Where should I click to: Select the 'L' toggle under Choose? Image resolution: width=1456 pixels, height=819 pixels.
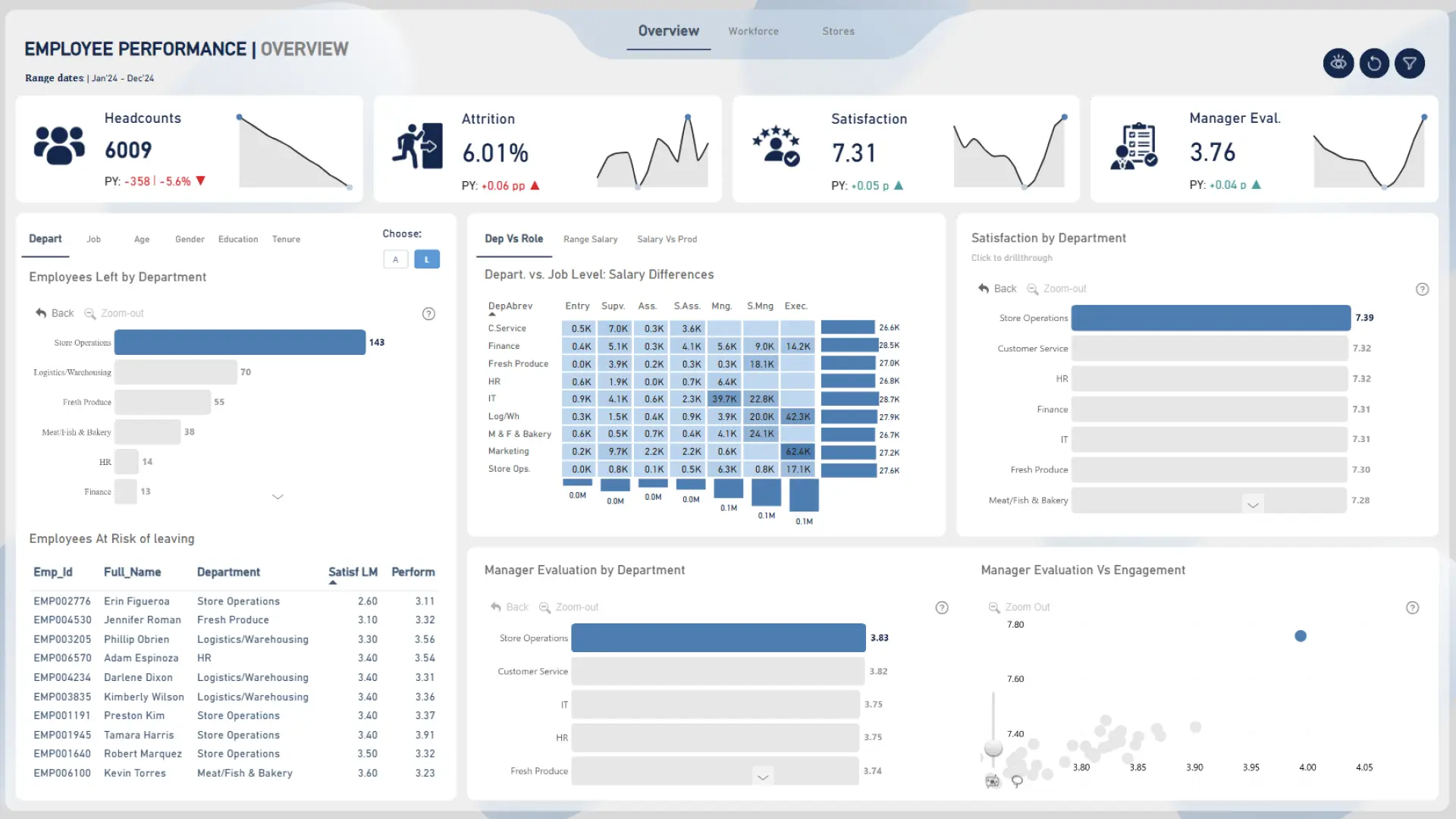(427, 259)
